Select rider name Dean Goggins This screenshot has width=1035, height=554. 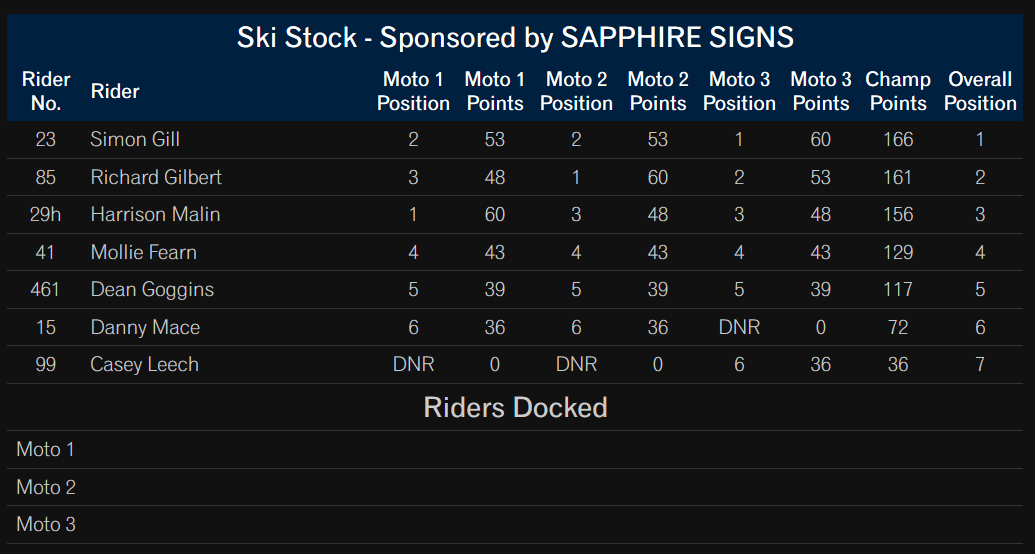click(152, 289)
